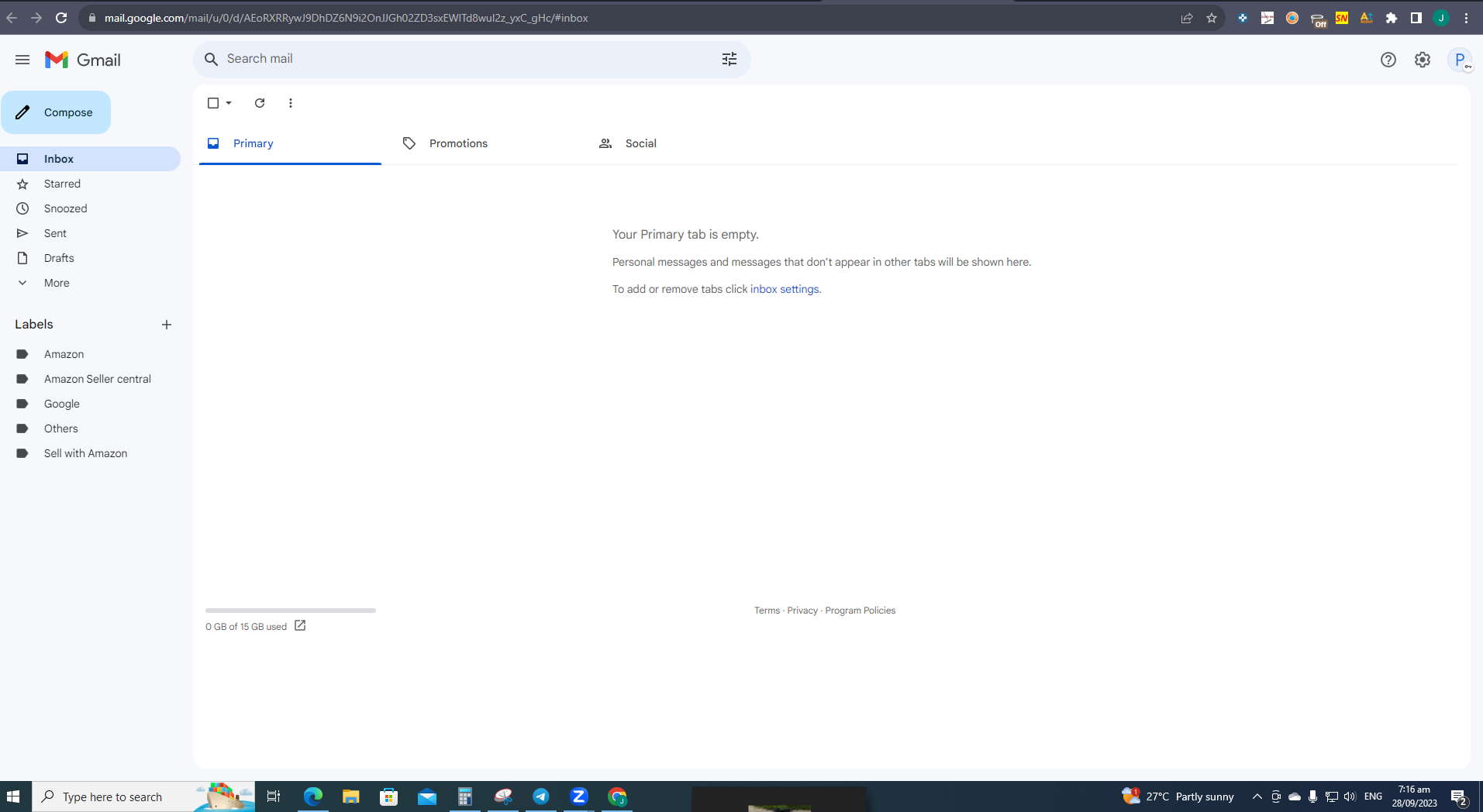Open Chrome three-dot menu

(1466, 18)
